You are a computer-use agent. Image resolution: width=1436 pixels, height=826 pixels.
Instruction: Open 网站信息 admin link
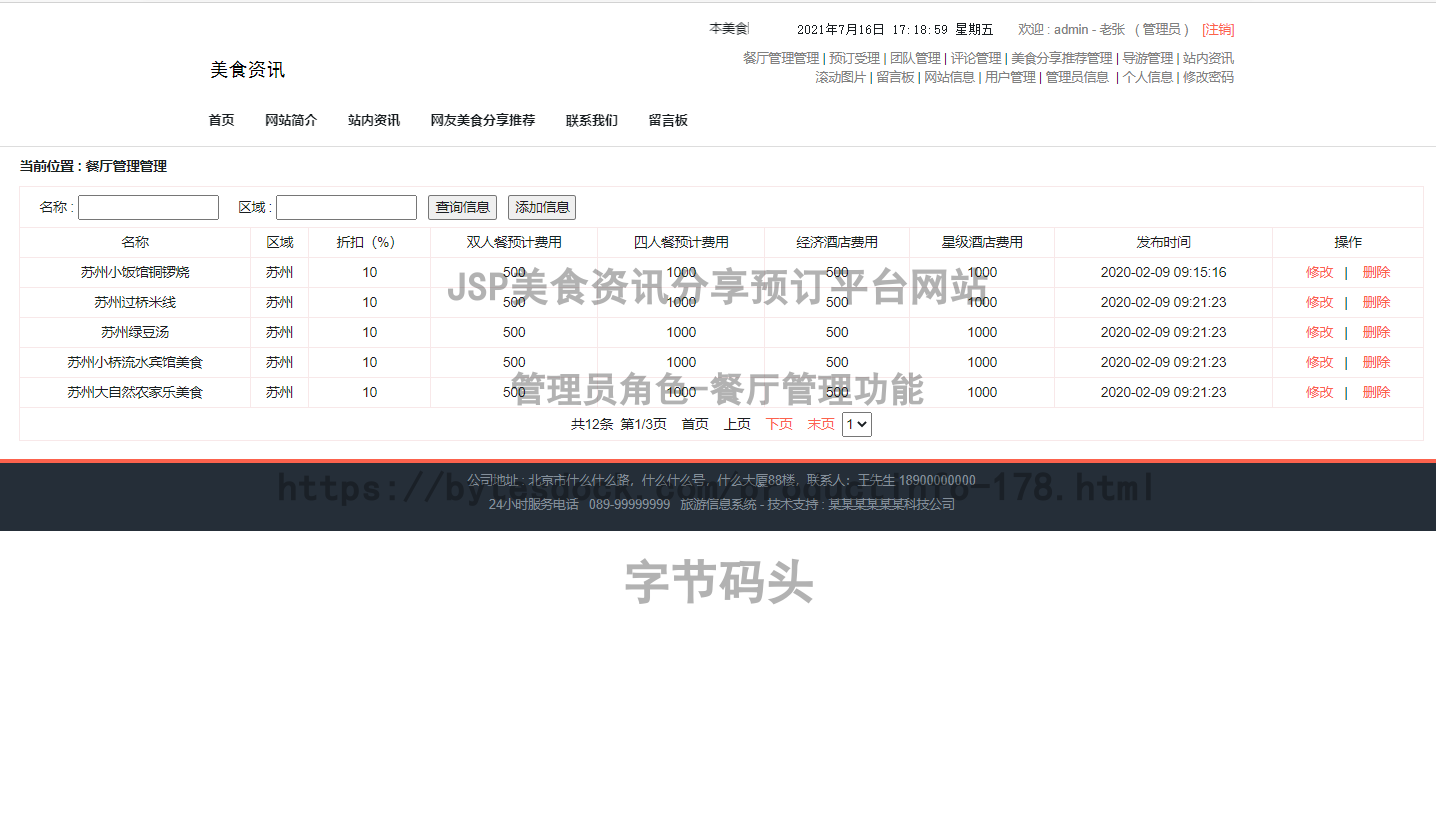tap(949, 77)
